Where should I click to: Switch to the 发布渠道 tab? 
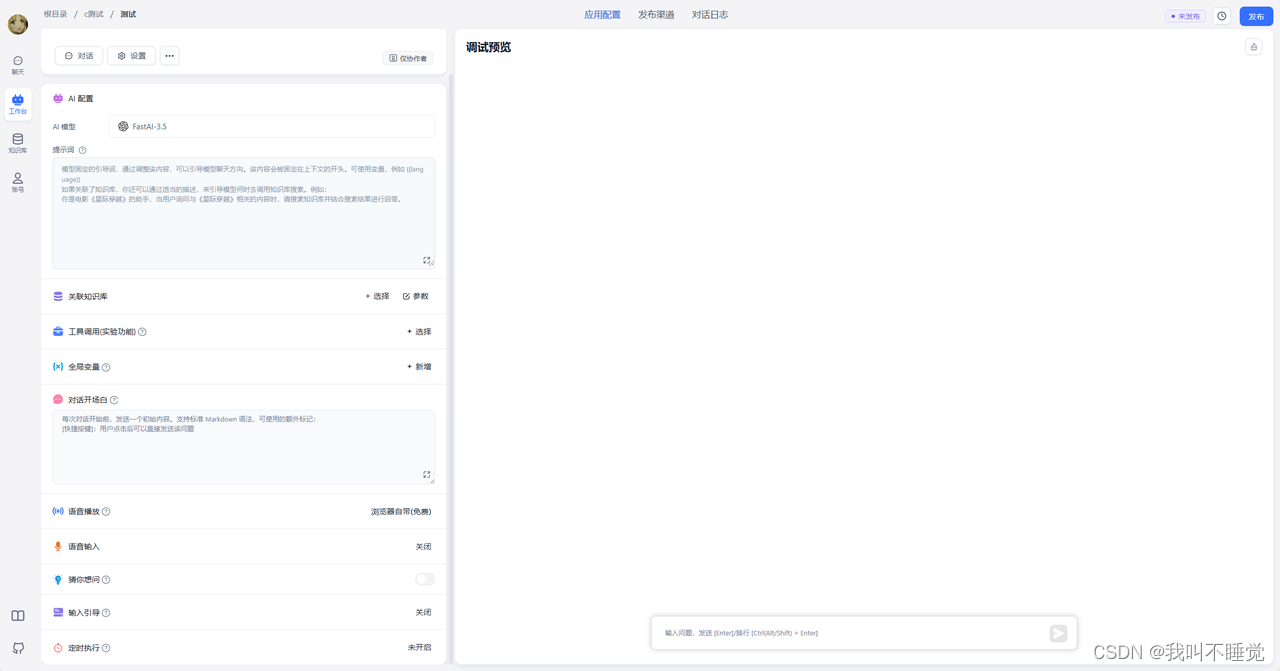pos(656,15)
